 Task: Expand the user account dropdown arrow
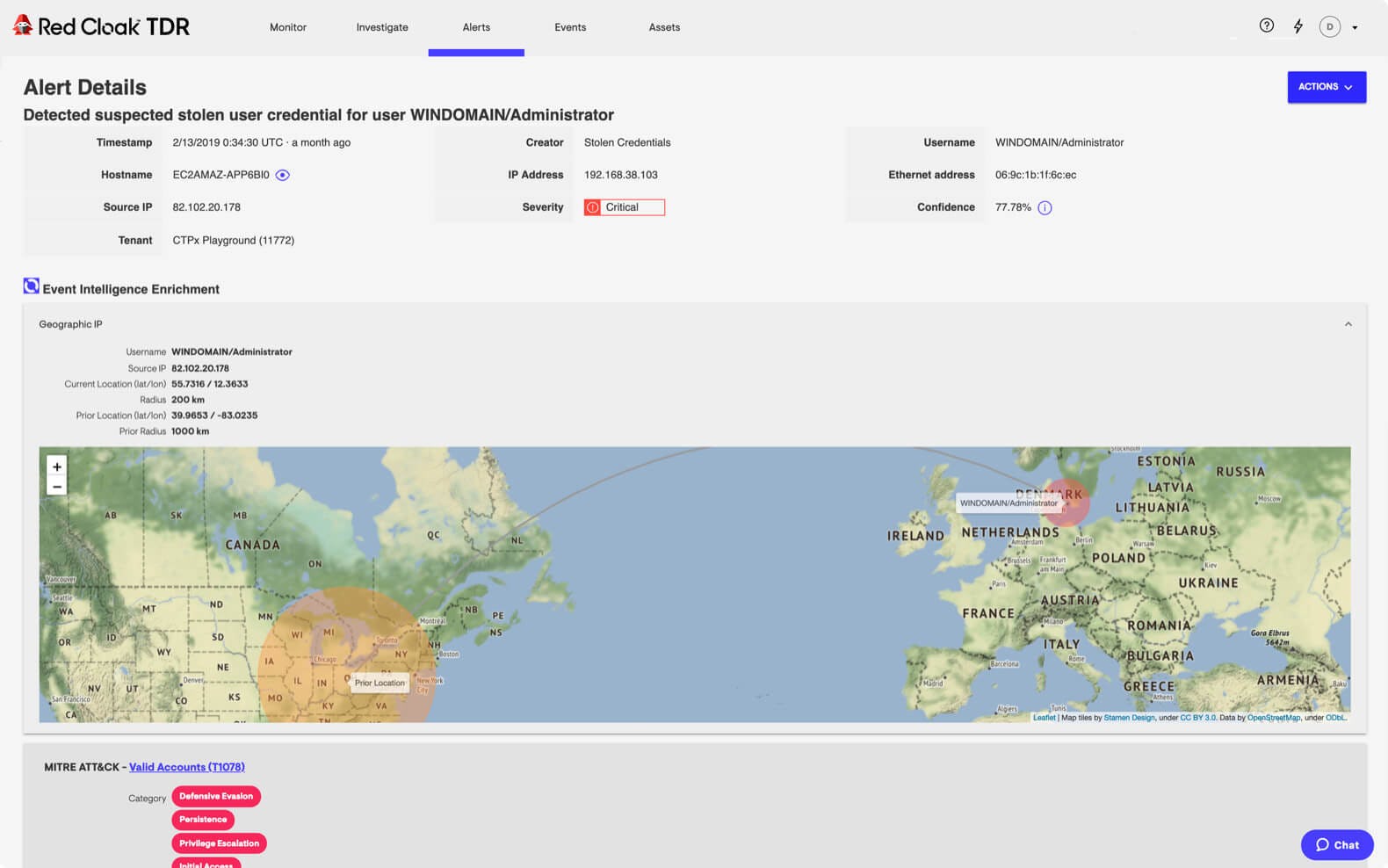pyautogui.click(x=1355, y=27)
